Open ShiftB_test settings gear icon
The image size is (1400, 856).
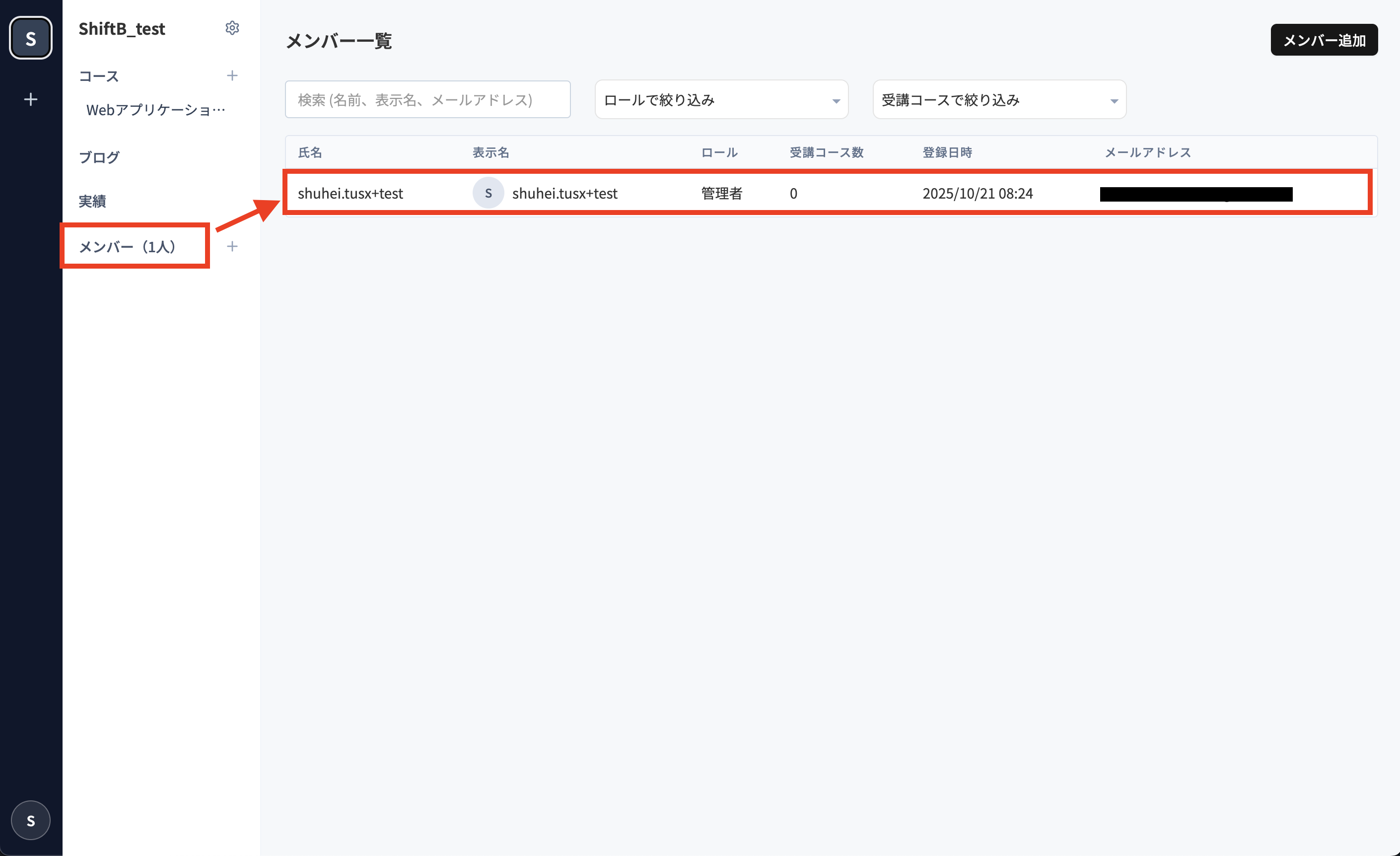(x=232, y=28)
